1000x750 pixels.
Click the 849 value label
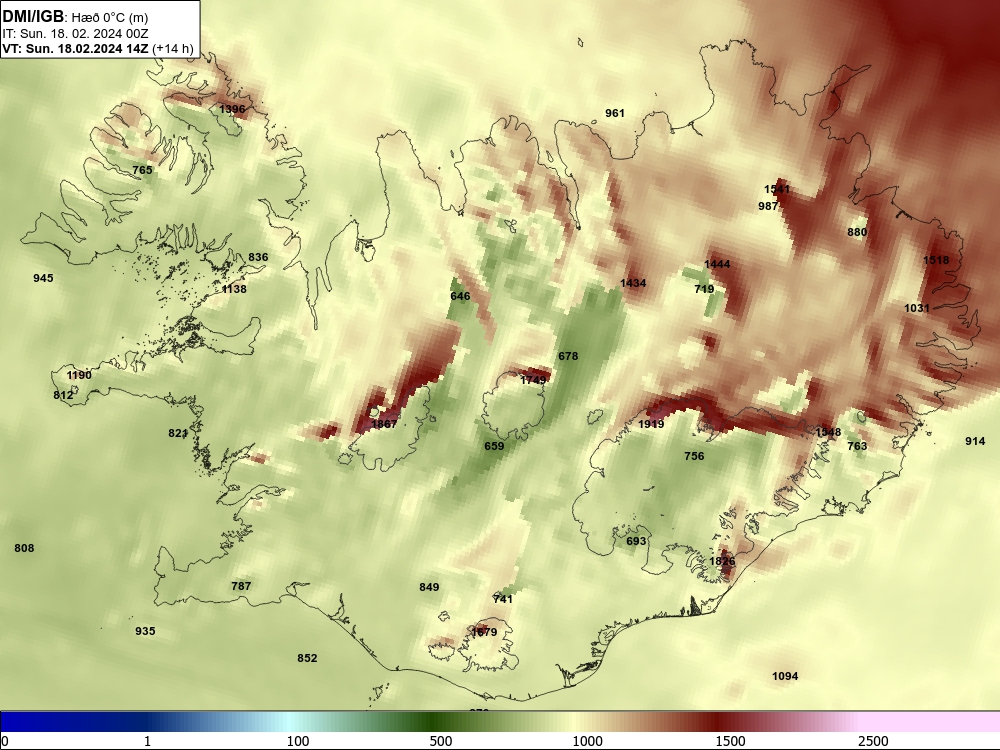tap(429, 587)
